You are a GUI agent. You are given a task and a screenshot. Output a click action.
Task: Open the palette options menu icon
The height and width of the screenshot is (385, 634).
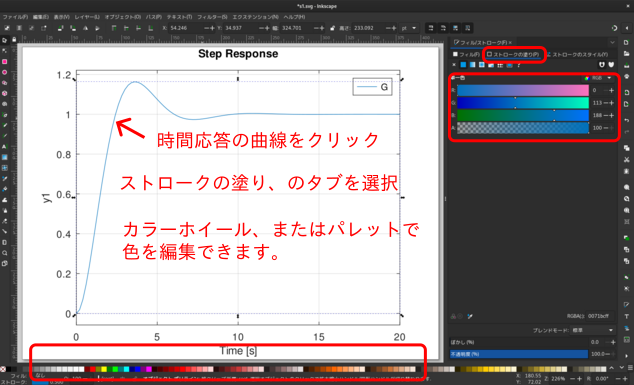(630, 368)
